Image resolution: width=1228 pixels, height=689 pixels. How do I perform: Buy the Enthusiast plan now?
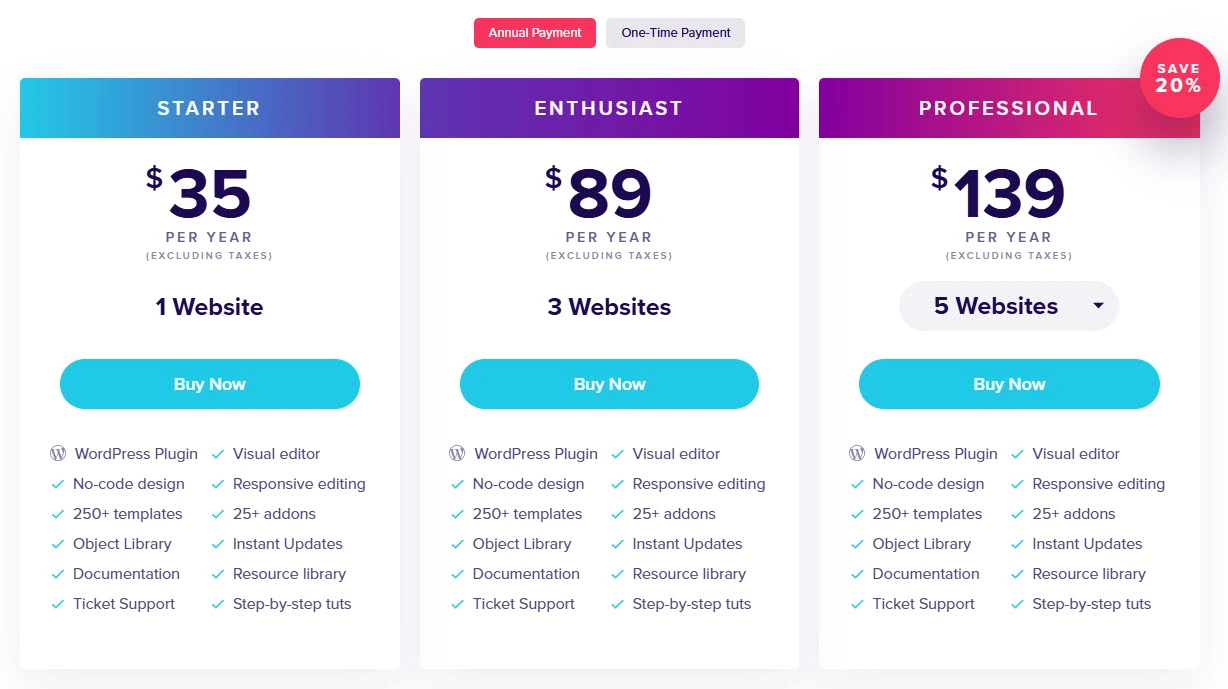pyautogui.click(x=609, y=384)
